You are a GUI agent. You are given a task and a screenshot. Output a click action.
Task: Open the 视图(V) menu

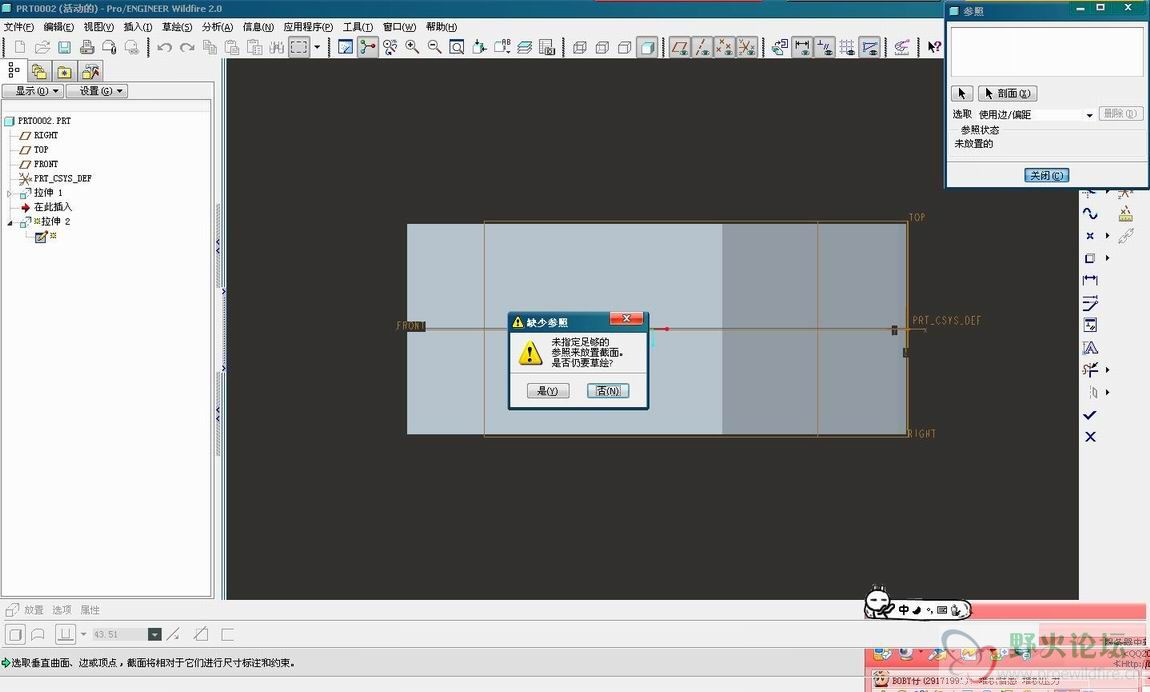[98, 27]
